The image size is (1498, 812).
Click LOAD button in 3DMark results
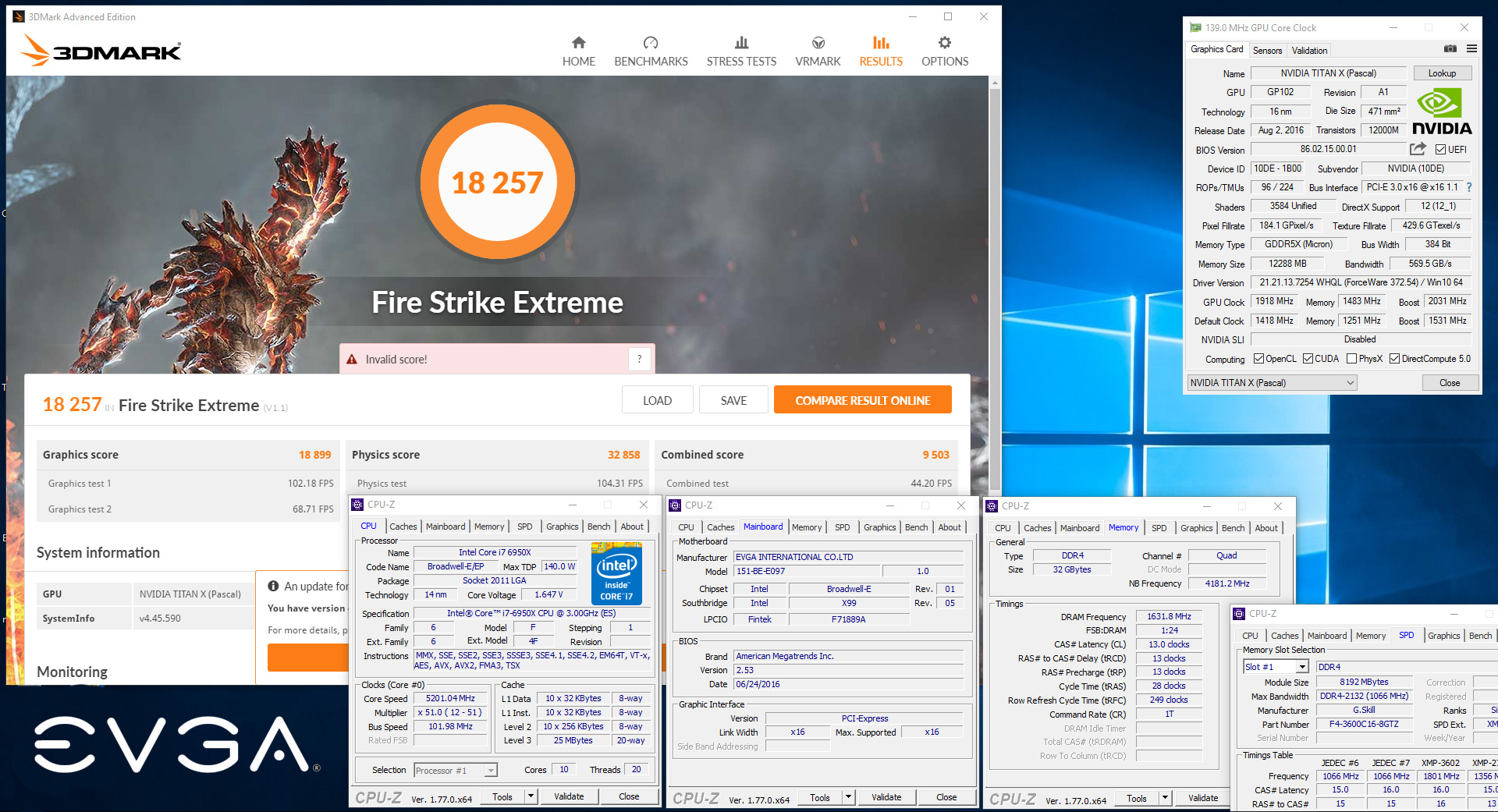[x=657, y=400]
